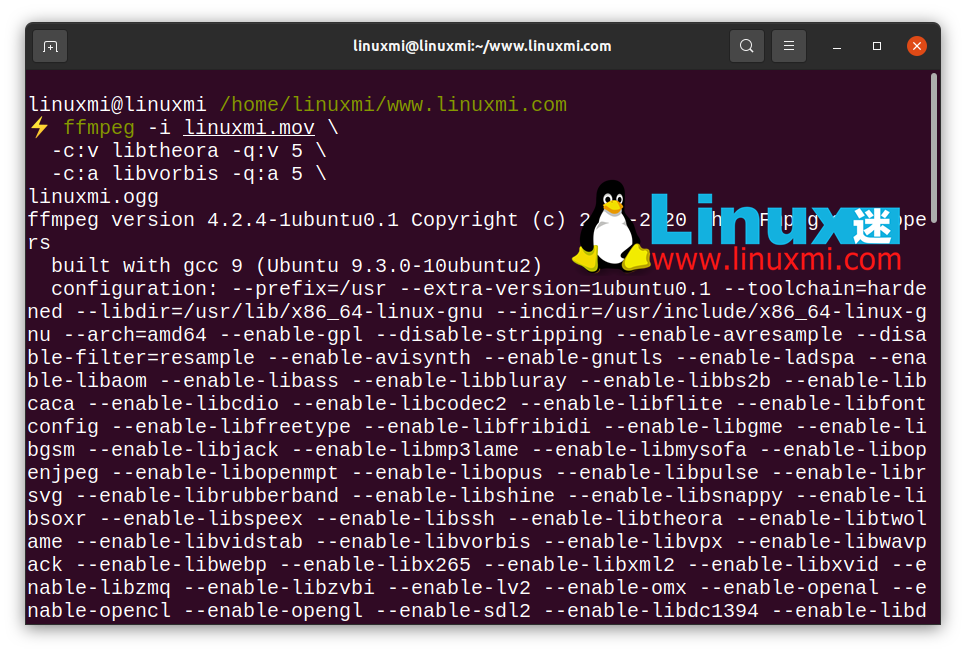Click the '--enable-libvidstab' flag

pos(189,542)
